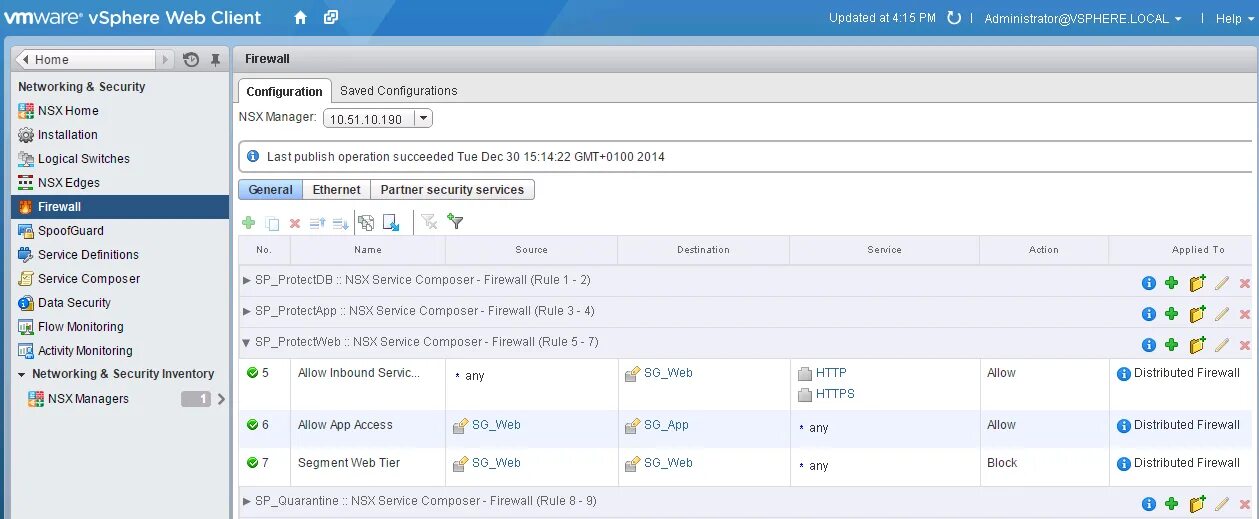Expand the SP_ProtectApp rule section

point(247,311)
